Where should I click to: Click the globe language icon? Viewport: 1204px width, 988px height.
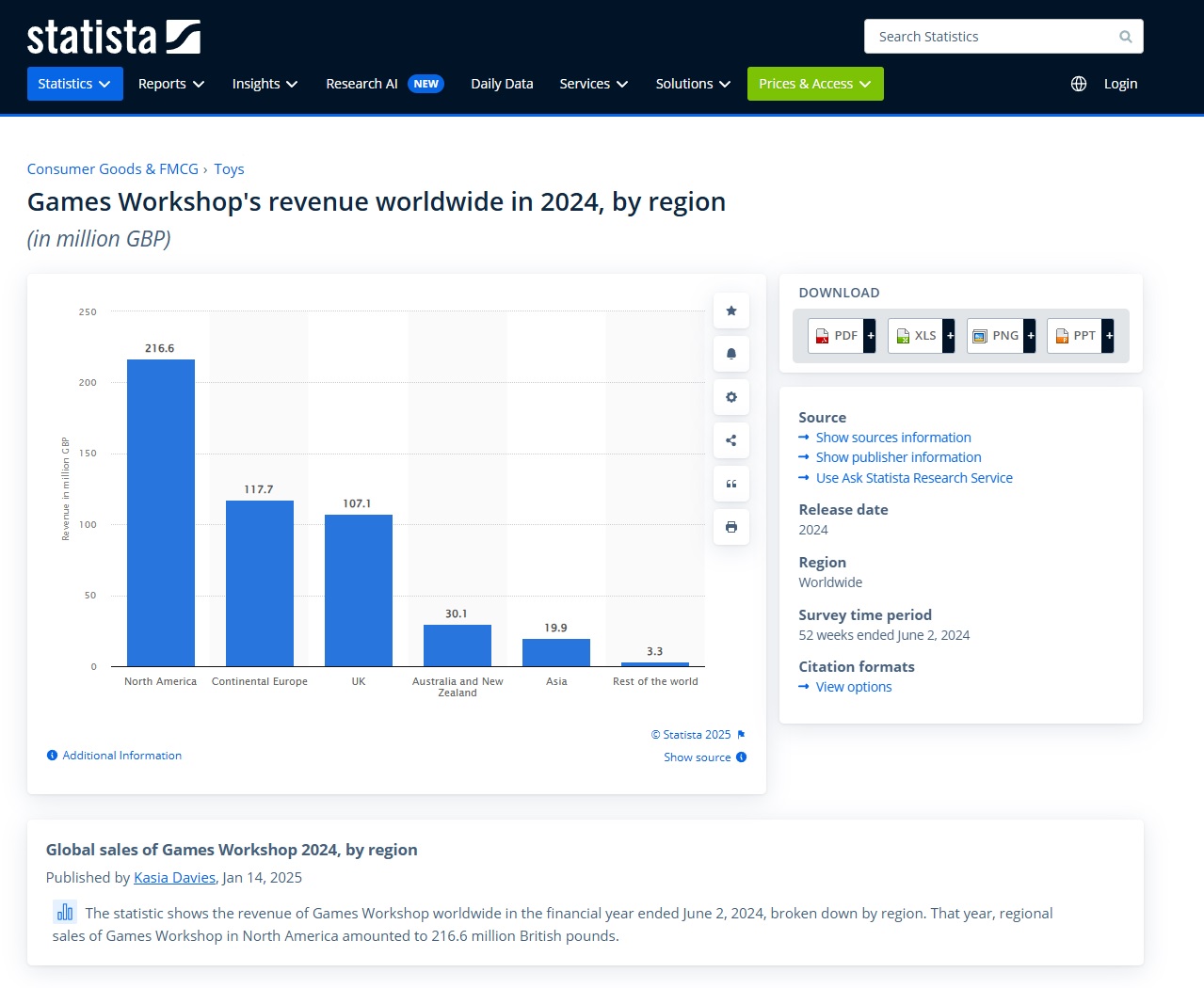1079,84
